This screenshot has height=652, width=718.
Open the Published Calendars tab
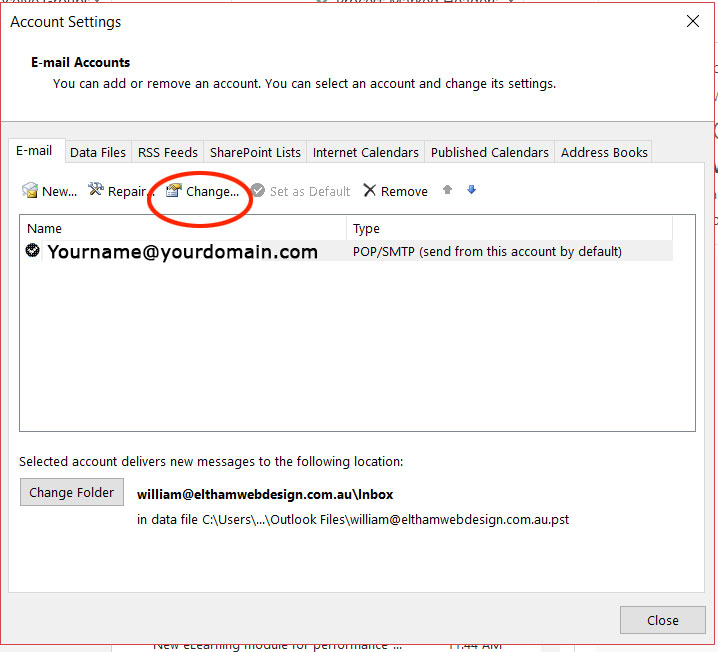pyautogui.click(x=489, y=152)
